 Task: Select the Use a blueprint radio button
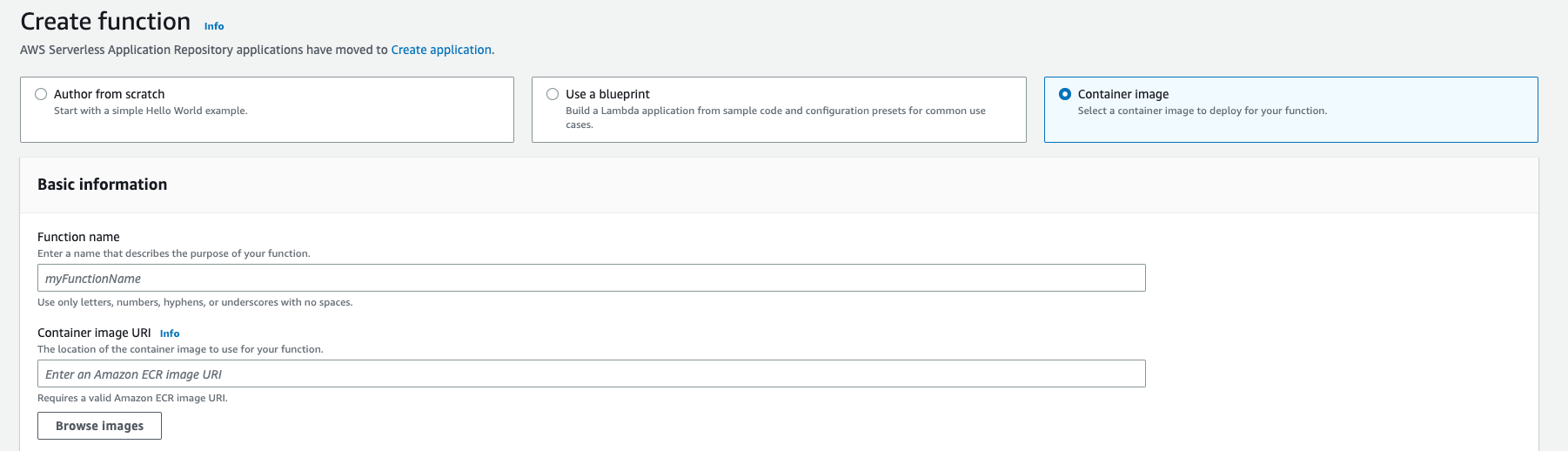click(x=553, y=94)
